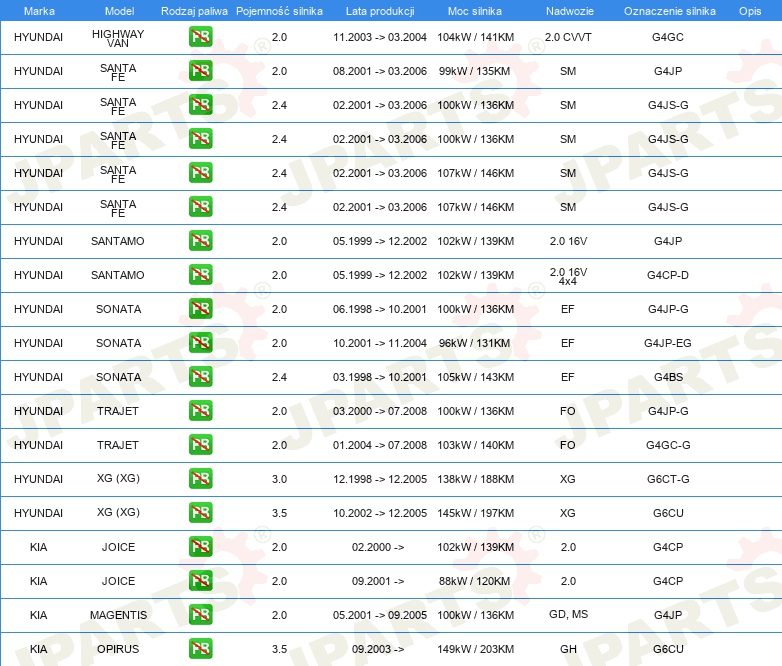
Task: Click the Moc silnika column header
Action: tap(475, 11)
